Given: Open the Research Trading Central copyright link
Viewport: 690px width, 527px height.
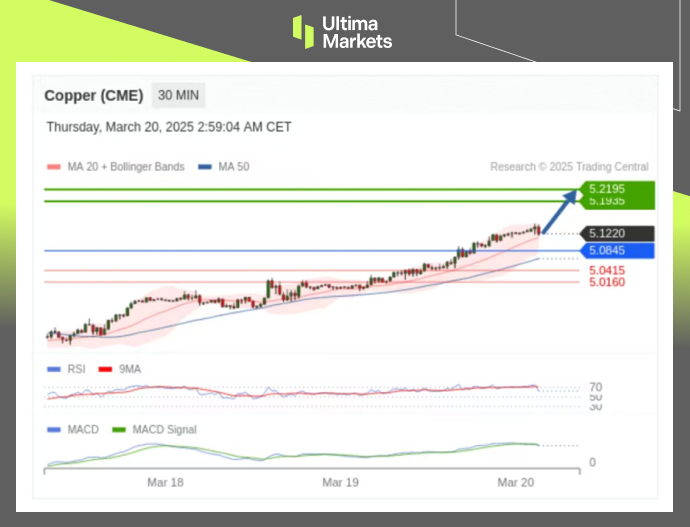Looking at the screenshot, I should click(569, 167).
